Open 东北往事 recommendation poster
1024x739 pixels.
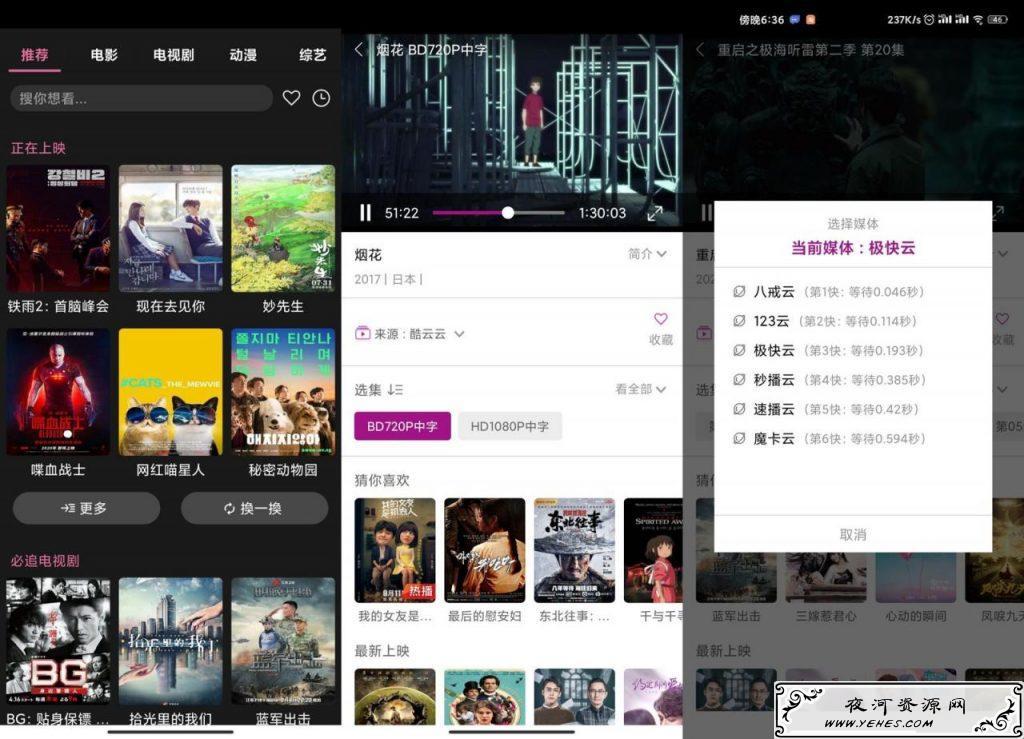point(574,550)
